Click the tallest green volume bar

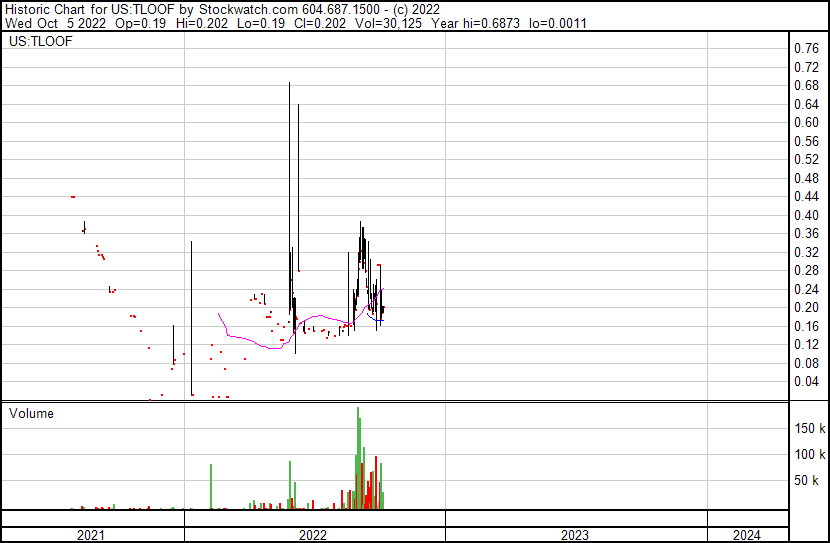point(358,460)
